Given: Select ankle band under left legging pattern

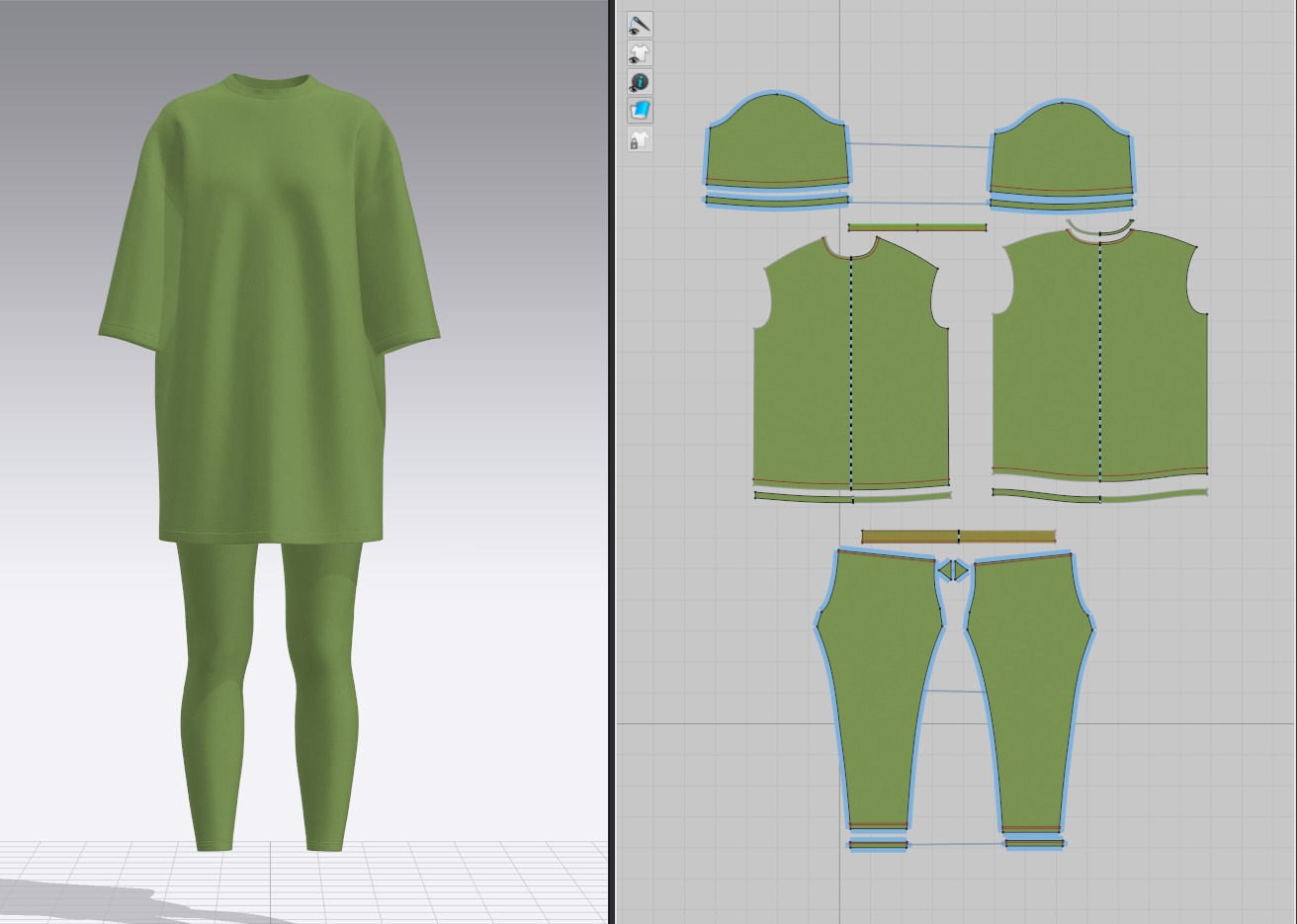Looking at the screenshot, I should pos(879,845).
